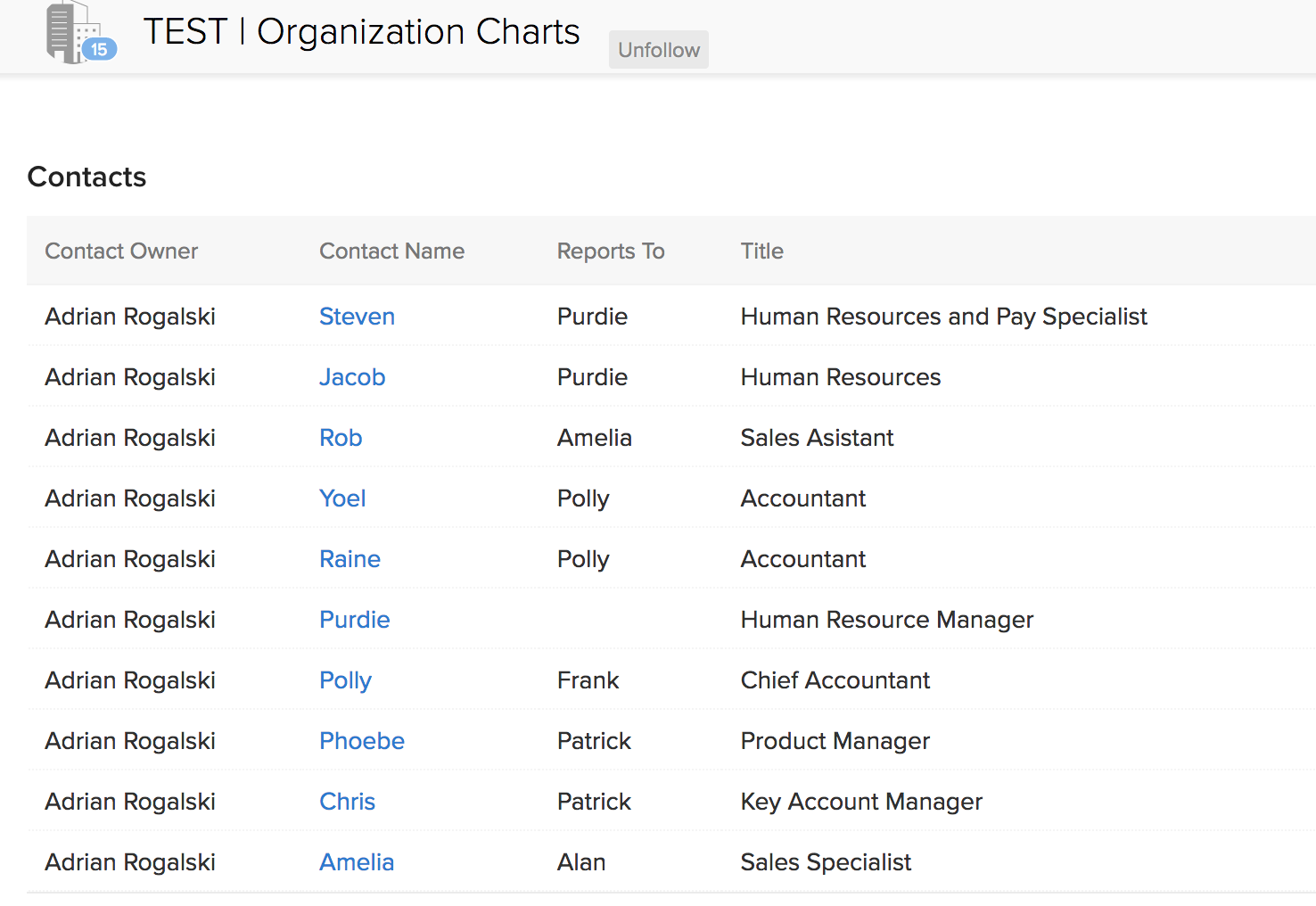
Task: Open the Purdie contact link
Action: coord(354,620)
